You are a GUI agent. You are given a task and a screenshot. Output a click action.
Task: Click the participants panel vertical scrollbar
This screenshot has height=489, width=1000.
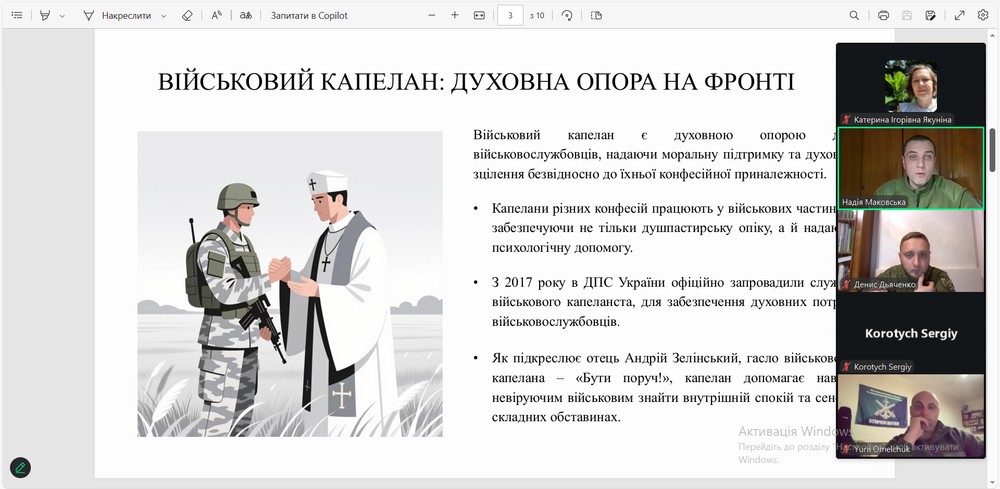(992, 150)
